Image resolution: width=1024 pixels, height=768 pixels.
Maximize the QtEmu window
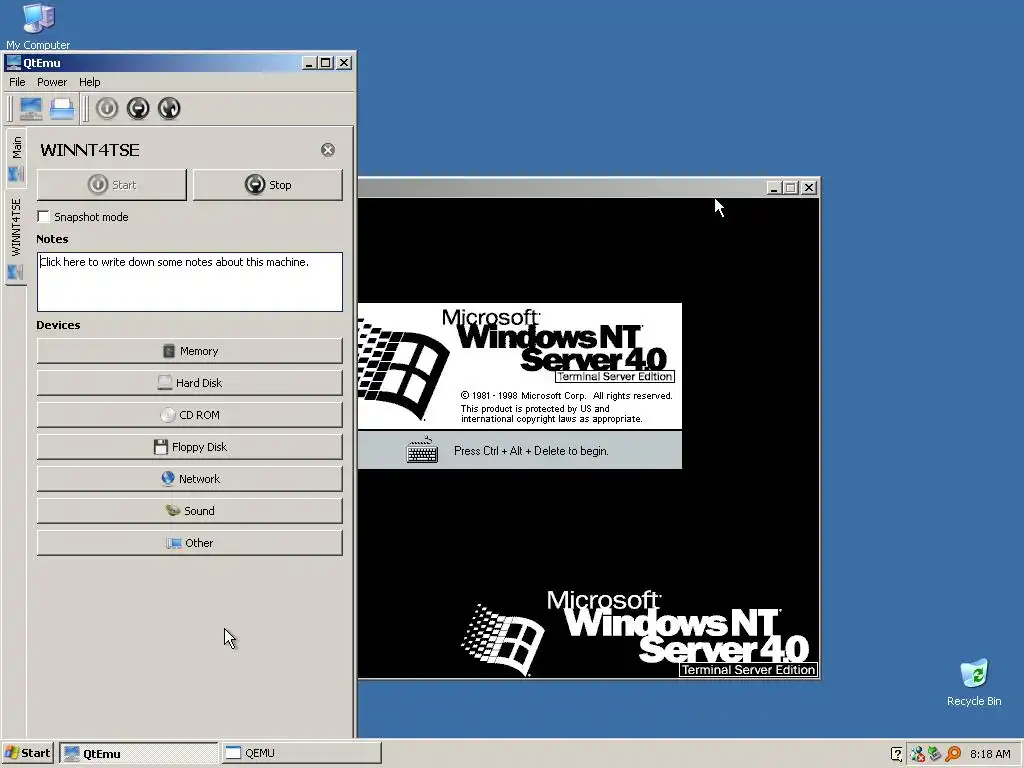click(x=325, y=63)
